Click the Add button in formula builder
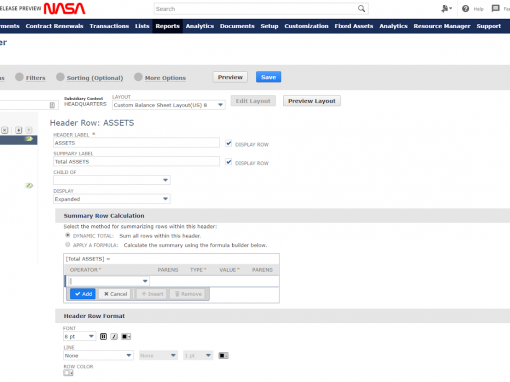Screen dimensions: 510x382 tap(83, 294)
